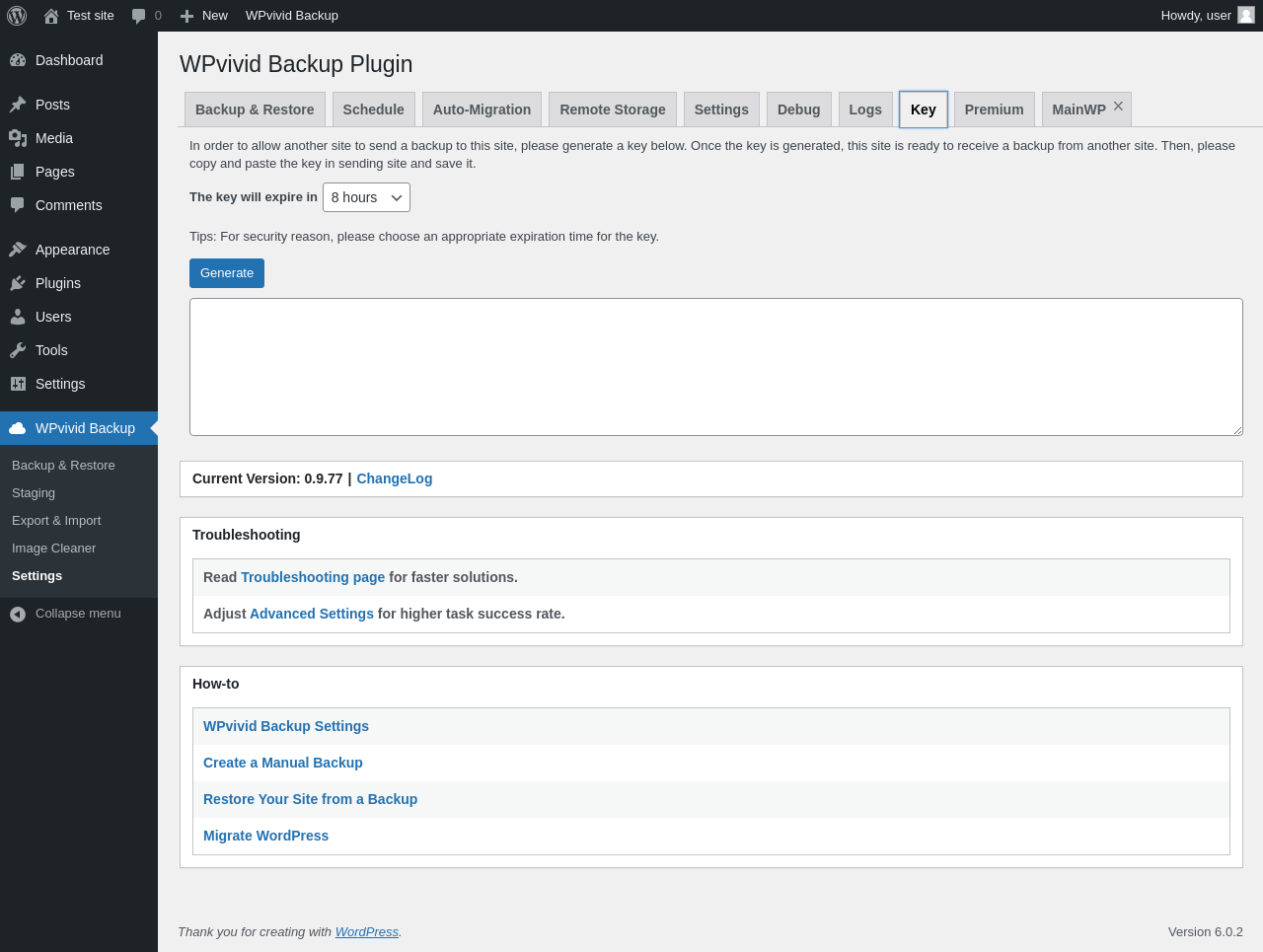Click the WPvivid Backup cloud icon
Screen dimensions: 1263x952
(18, 428)
